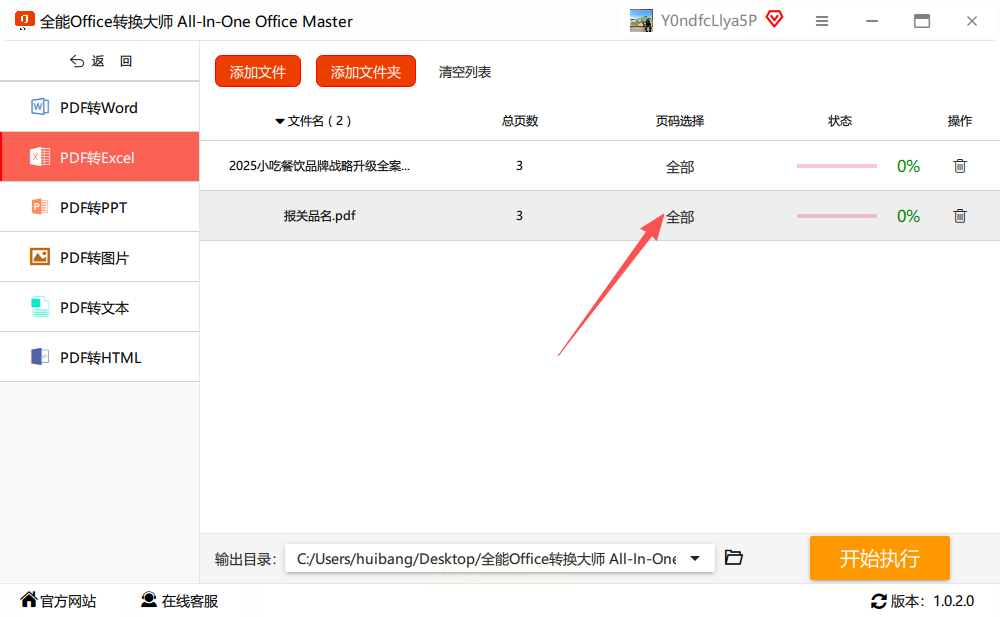1000x617 pixels.
Task: Open the 官方网站 link
Action: coord(68,601)
